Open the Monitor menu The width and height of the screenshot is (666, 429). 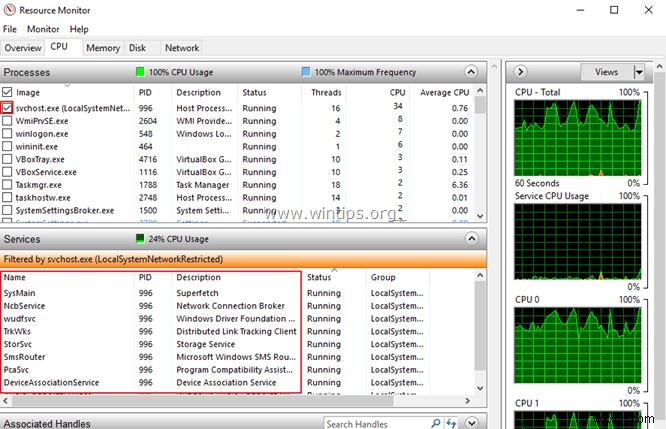point(43,29)
